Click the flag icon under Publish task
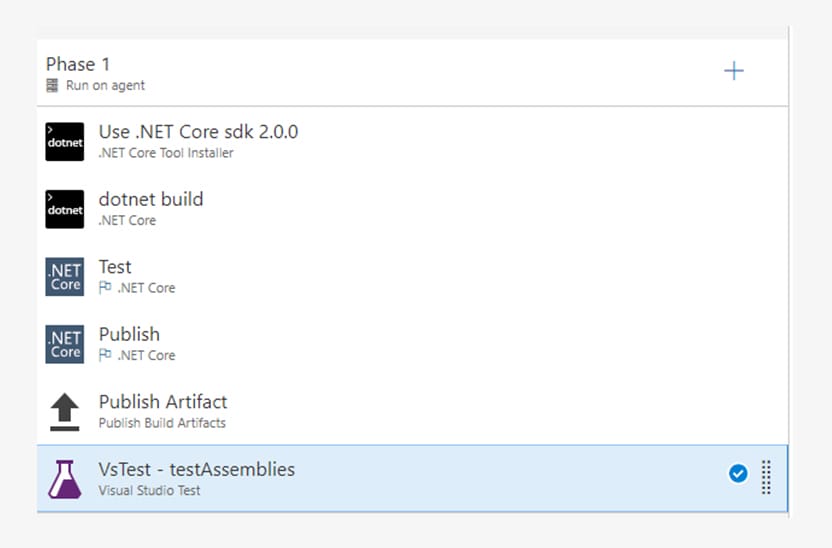Viewport: 832px width, 548px height. click(105, 355)
